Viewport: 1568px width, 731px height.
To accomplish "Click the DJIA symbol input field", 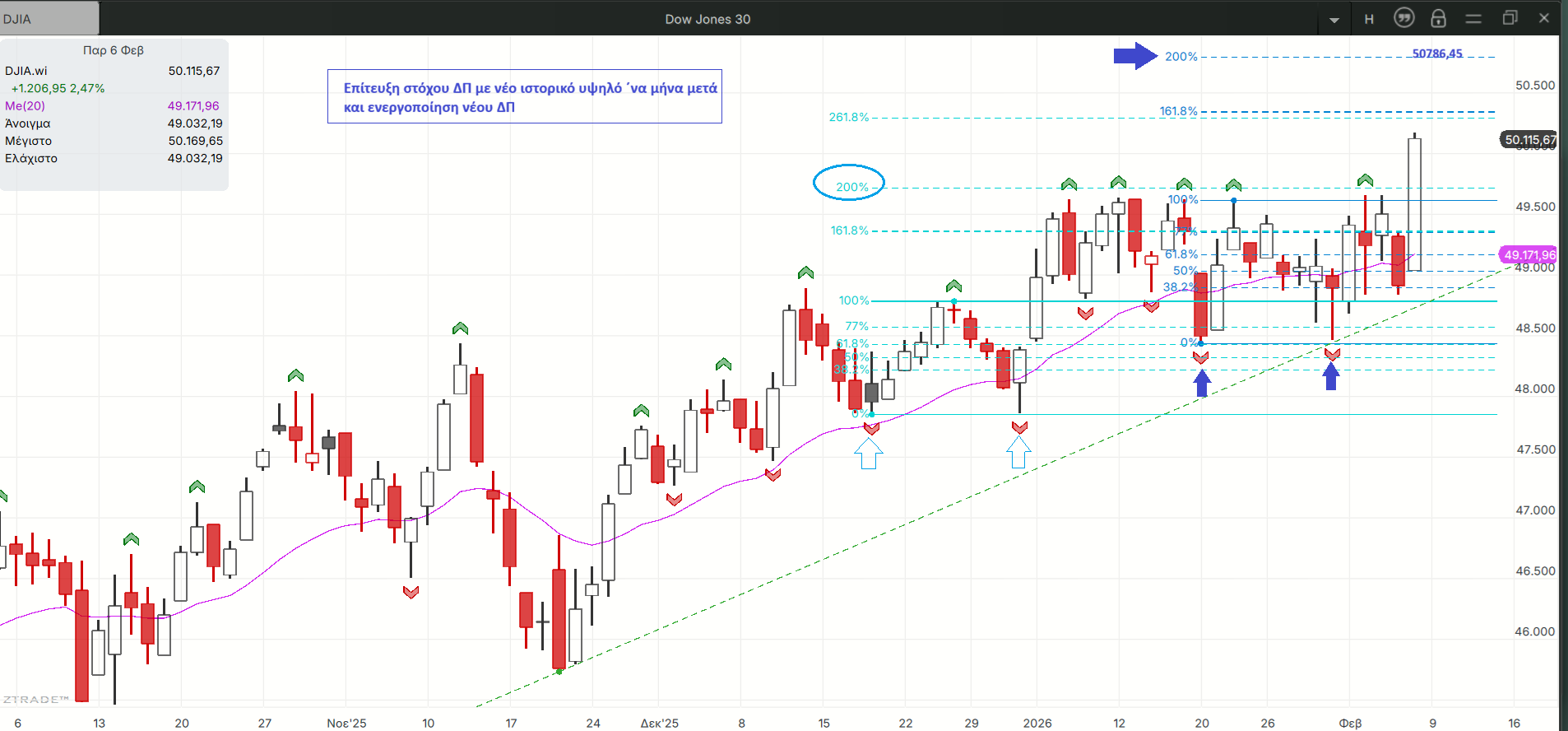I will pos(49,19).
